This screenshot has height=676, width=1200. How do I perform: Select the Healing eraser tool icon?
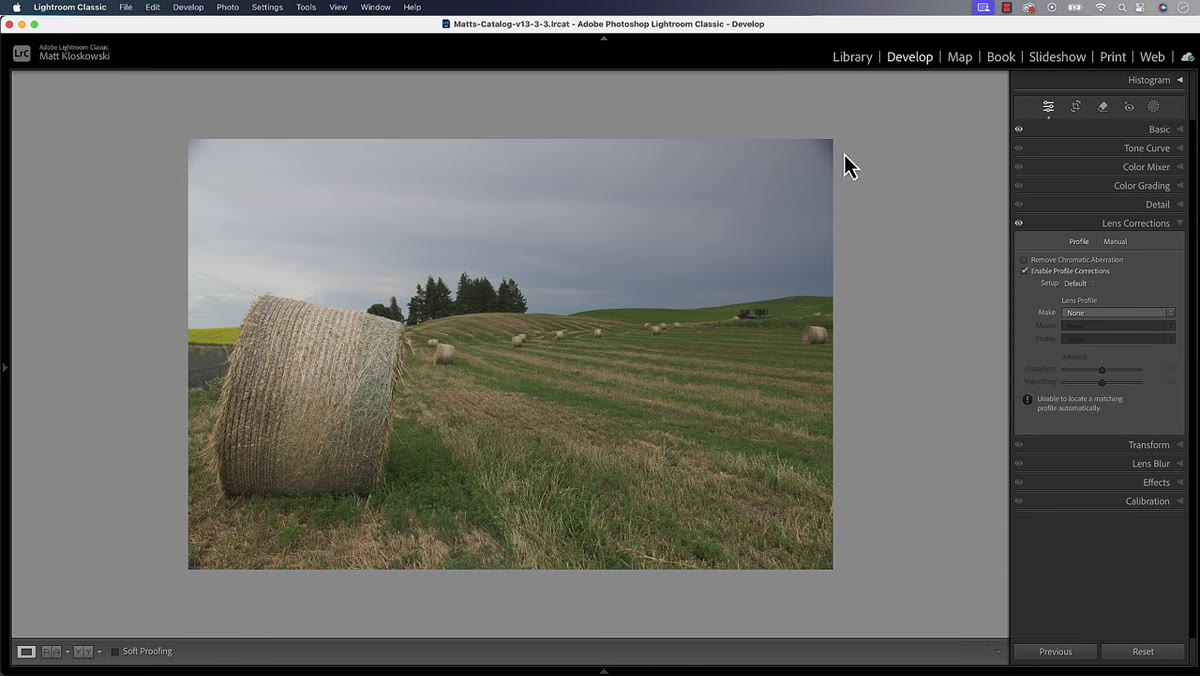1103,106
